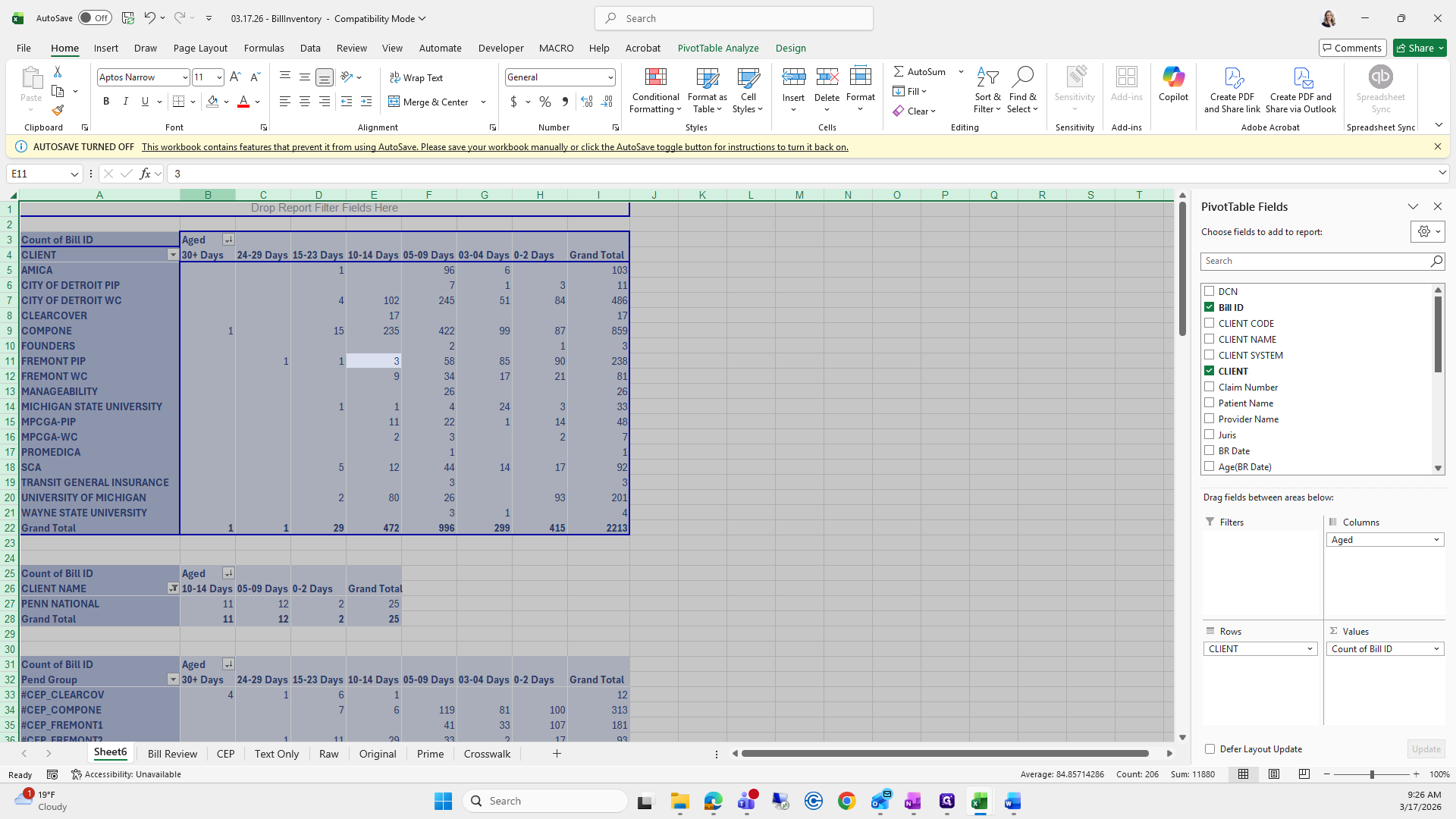1456x819 pixels.
Task: Check the CLIENT NAME field checkbox
Action: click(1209, 339)
